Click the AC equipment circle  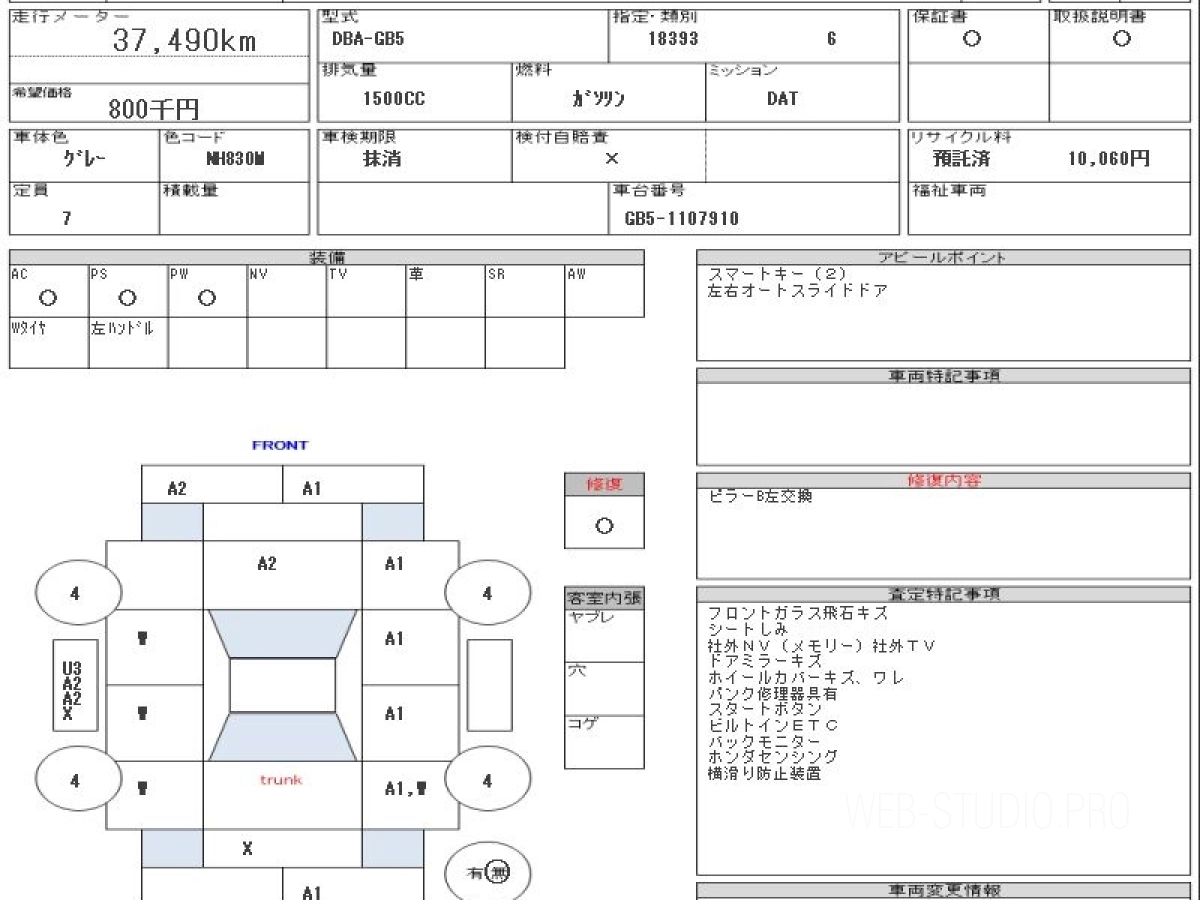pos(47,298)
